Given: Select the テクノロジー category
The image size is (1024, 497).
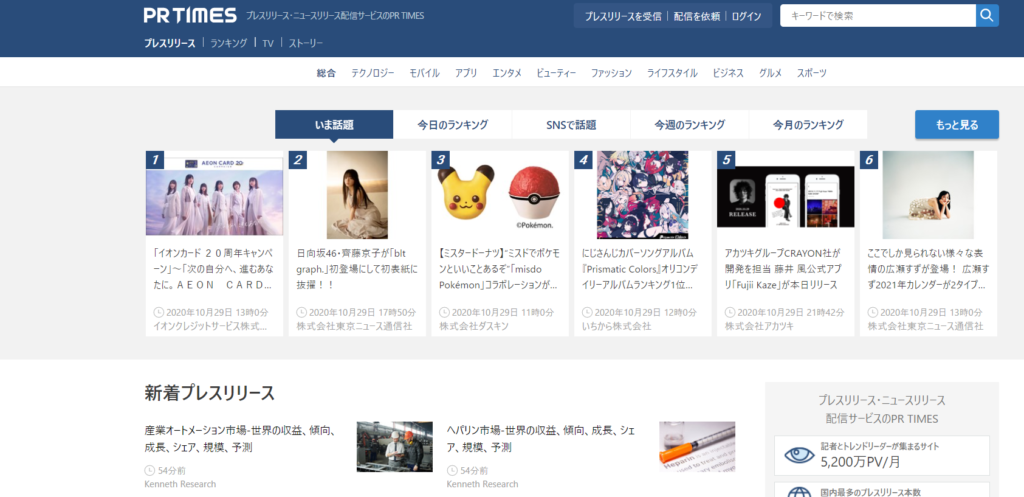Looking at the screenshot, I should pos(373,73).
